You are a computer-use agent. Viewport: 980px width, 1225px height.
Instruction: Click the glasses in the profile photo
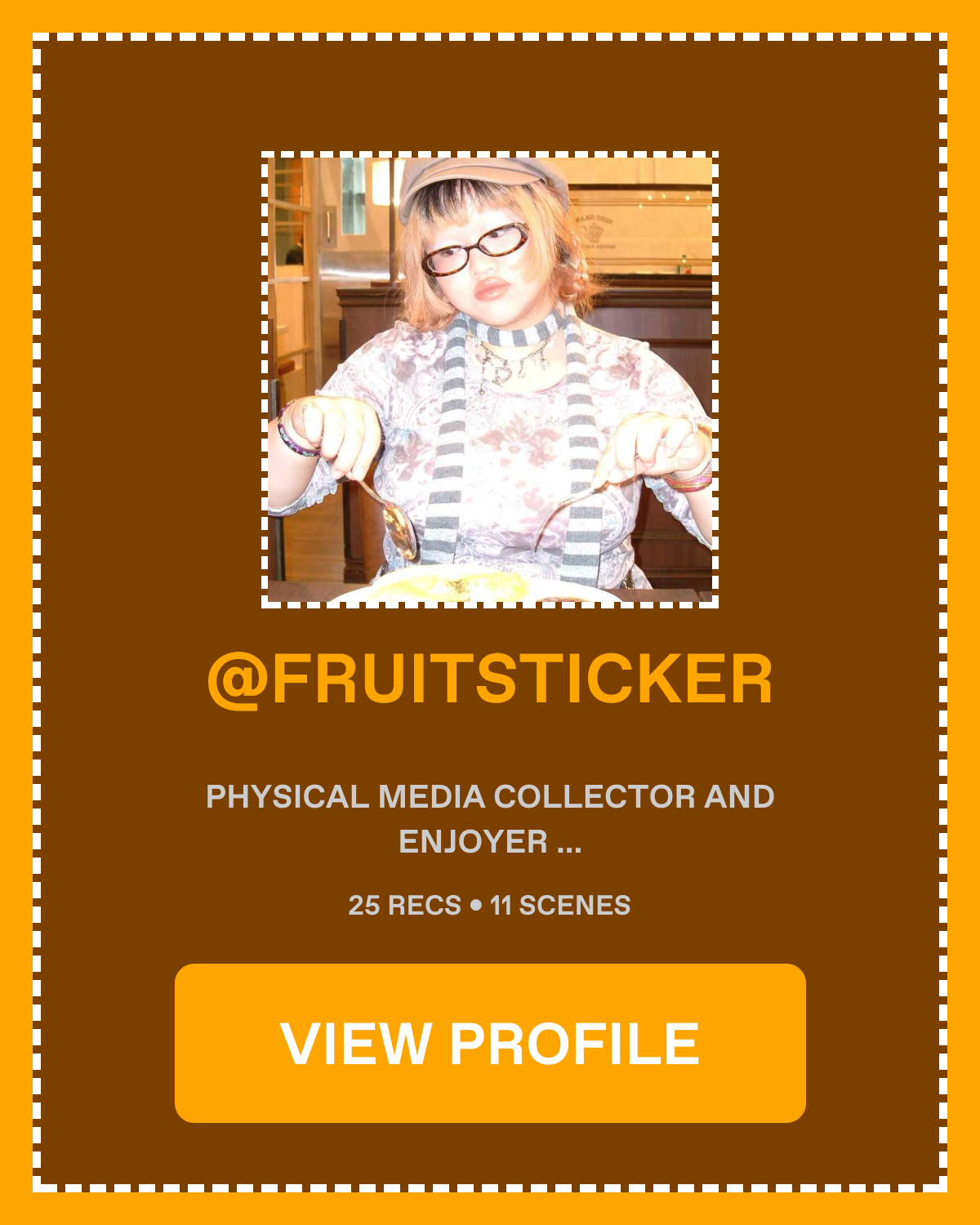point(475,251)
